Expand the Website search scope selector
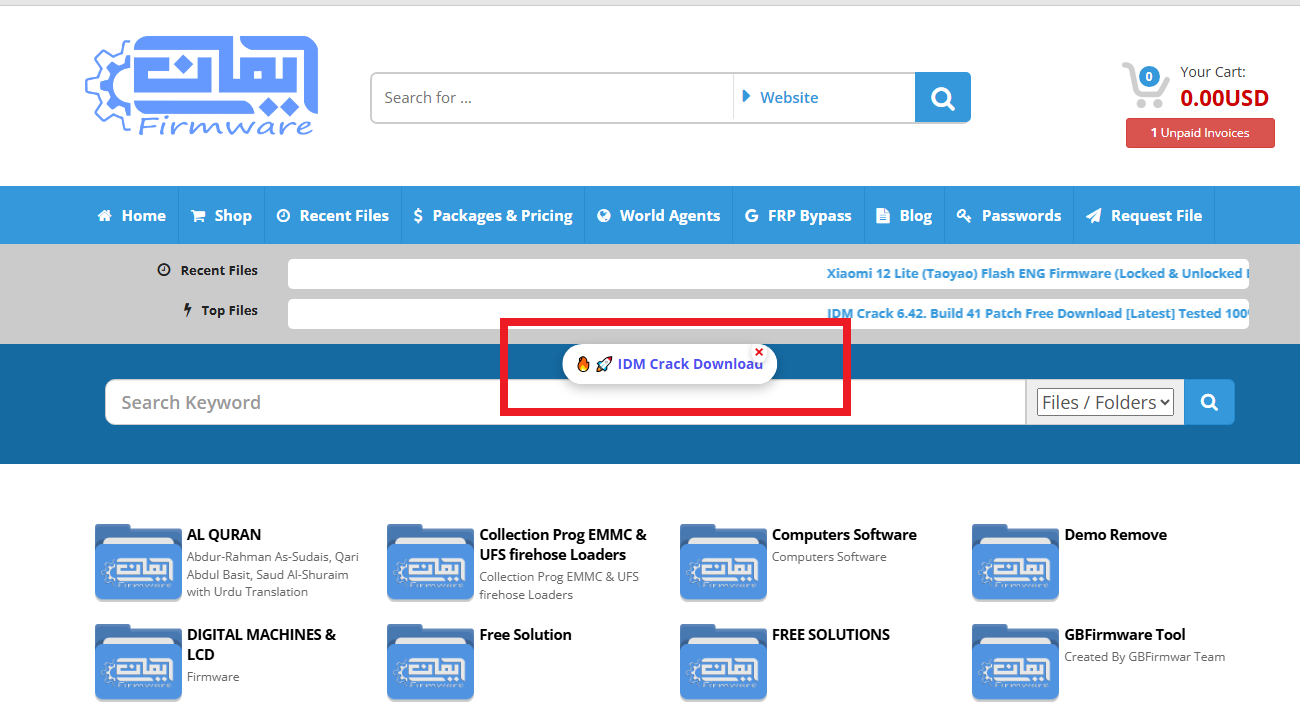The image size is (1300, 713). (x=823, y=98)
